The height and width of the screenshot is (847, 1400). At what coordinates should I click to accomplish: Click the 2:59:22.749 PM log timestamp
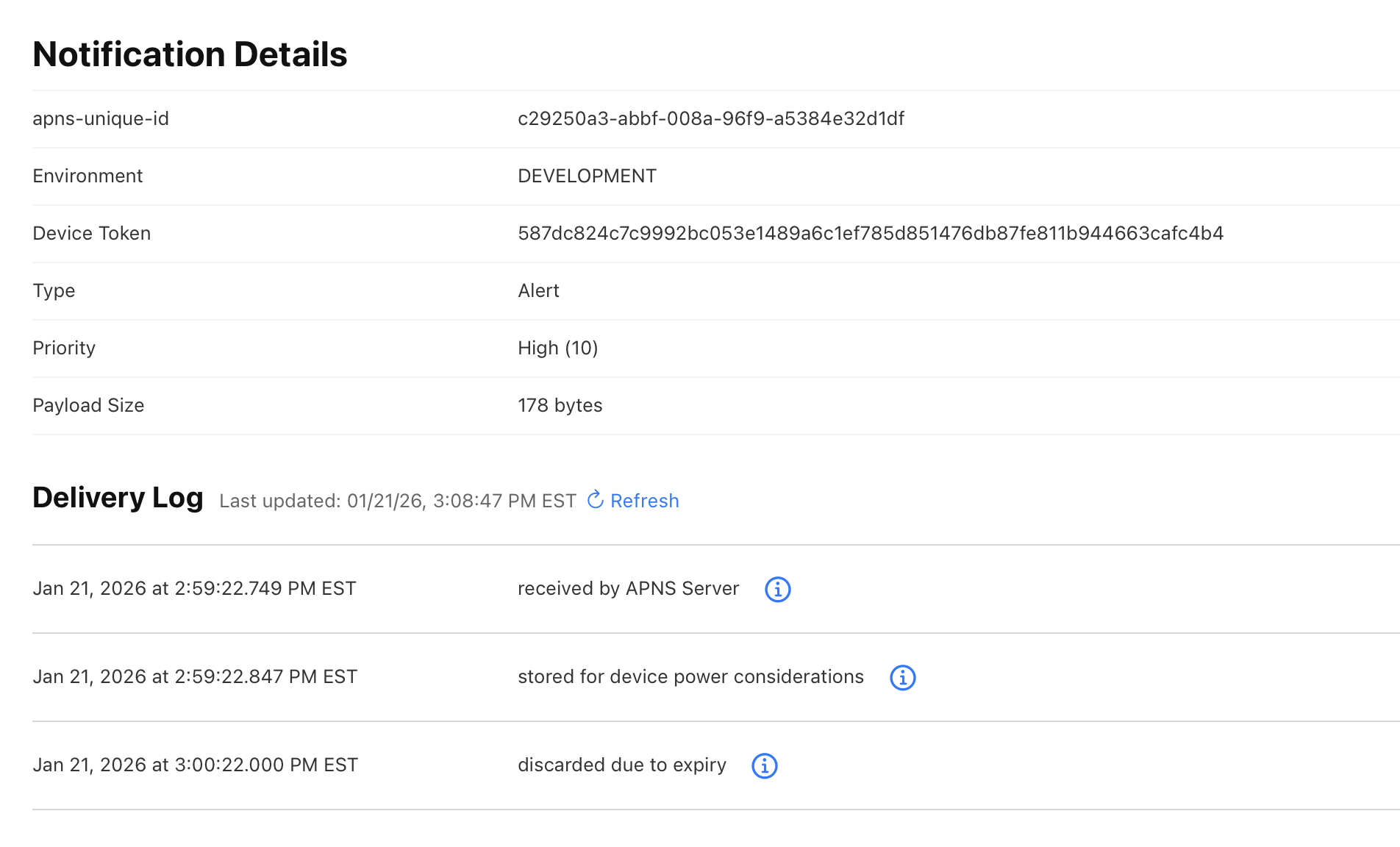[x=194, y=588]
